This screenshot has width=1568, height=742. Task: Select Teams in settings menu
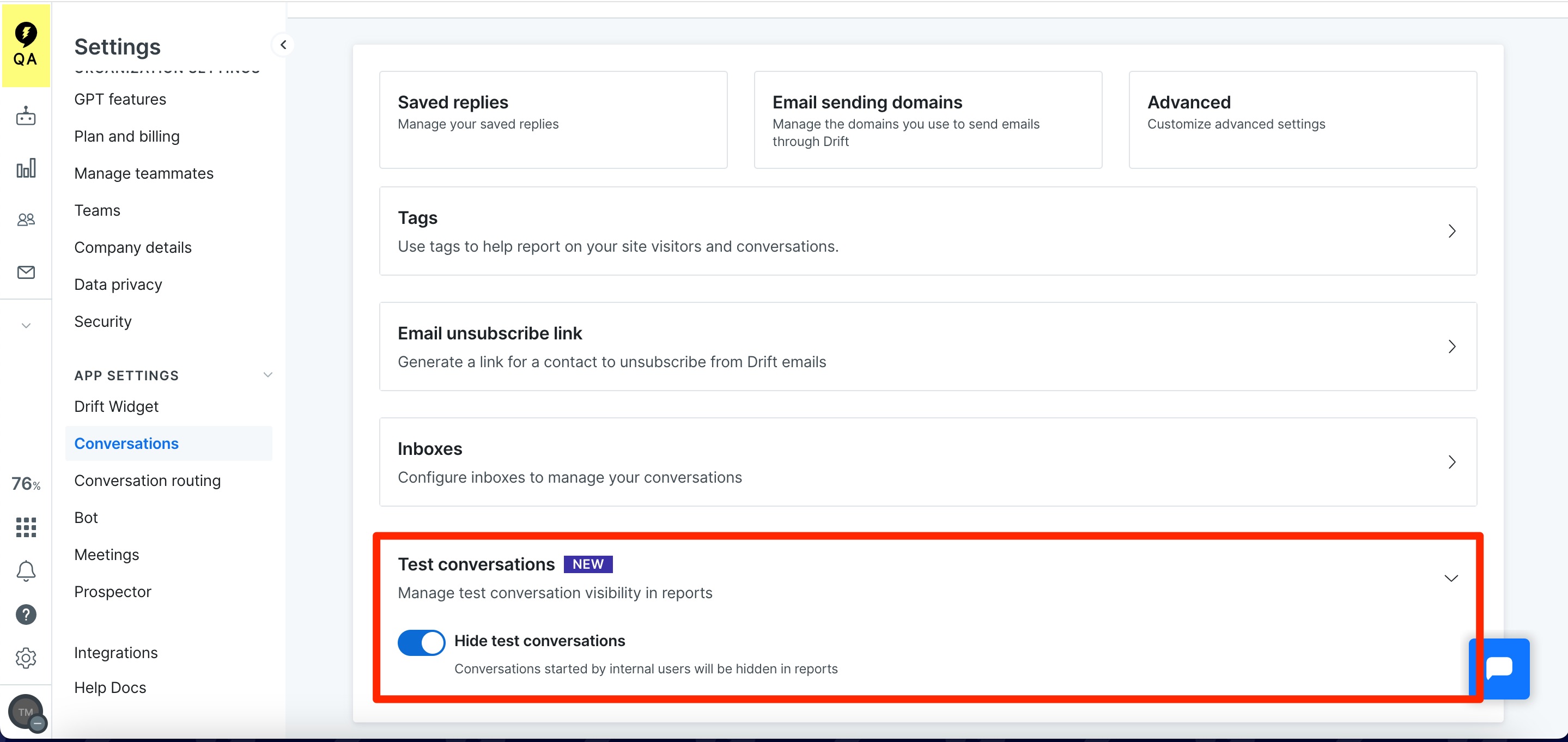click(x=98, y=211)
